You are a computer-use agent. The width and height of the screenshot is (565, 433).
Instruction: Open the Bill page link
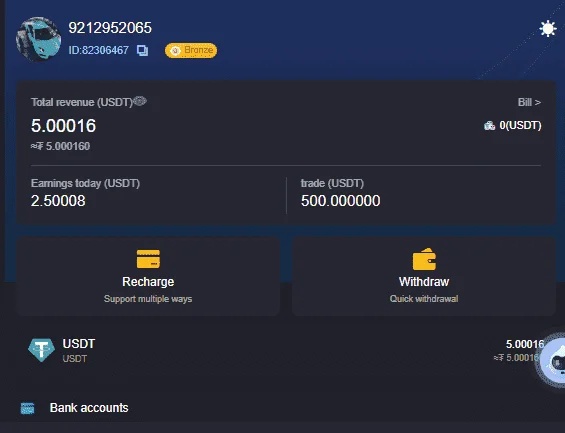click(529, 102)
